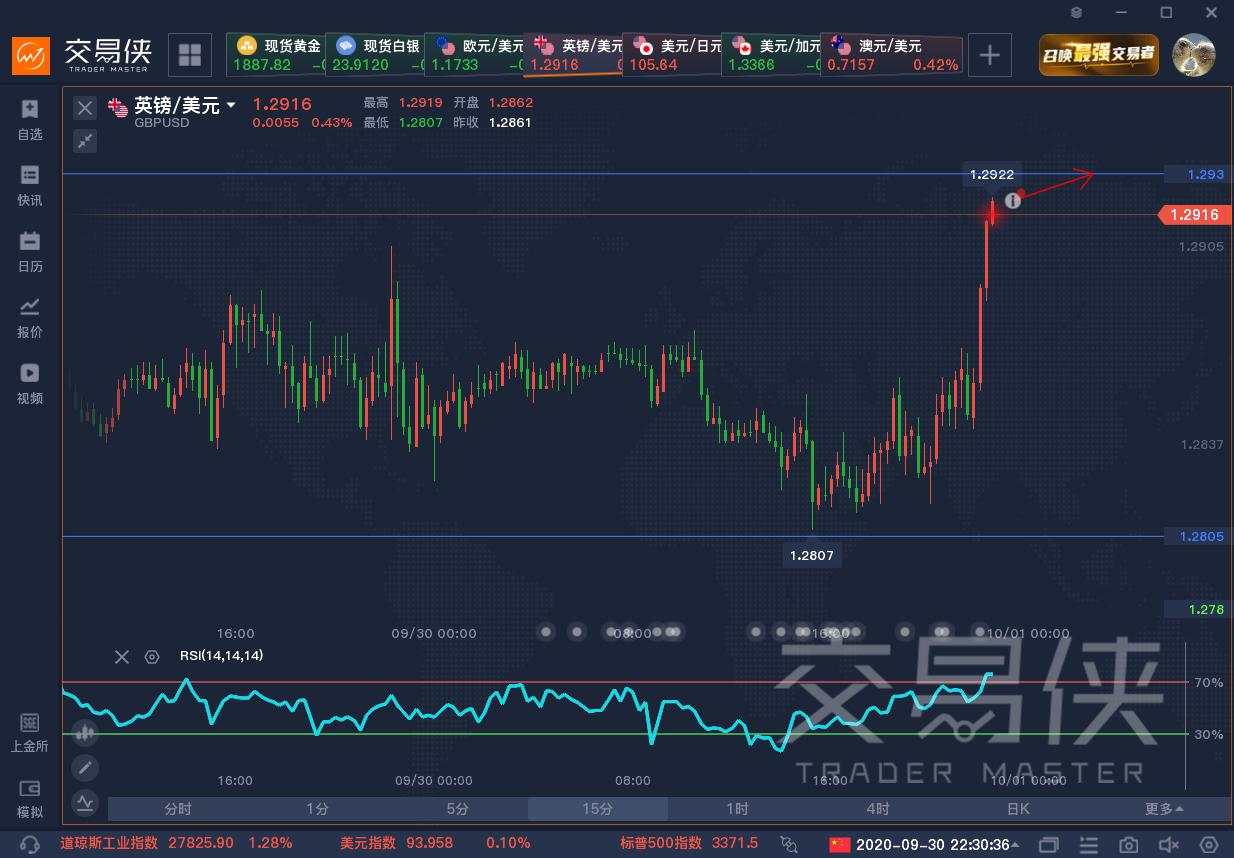Open settings gear in status bar

click(x=1208, y=844)
